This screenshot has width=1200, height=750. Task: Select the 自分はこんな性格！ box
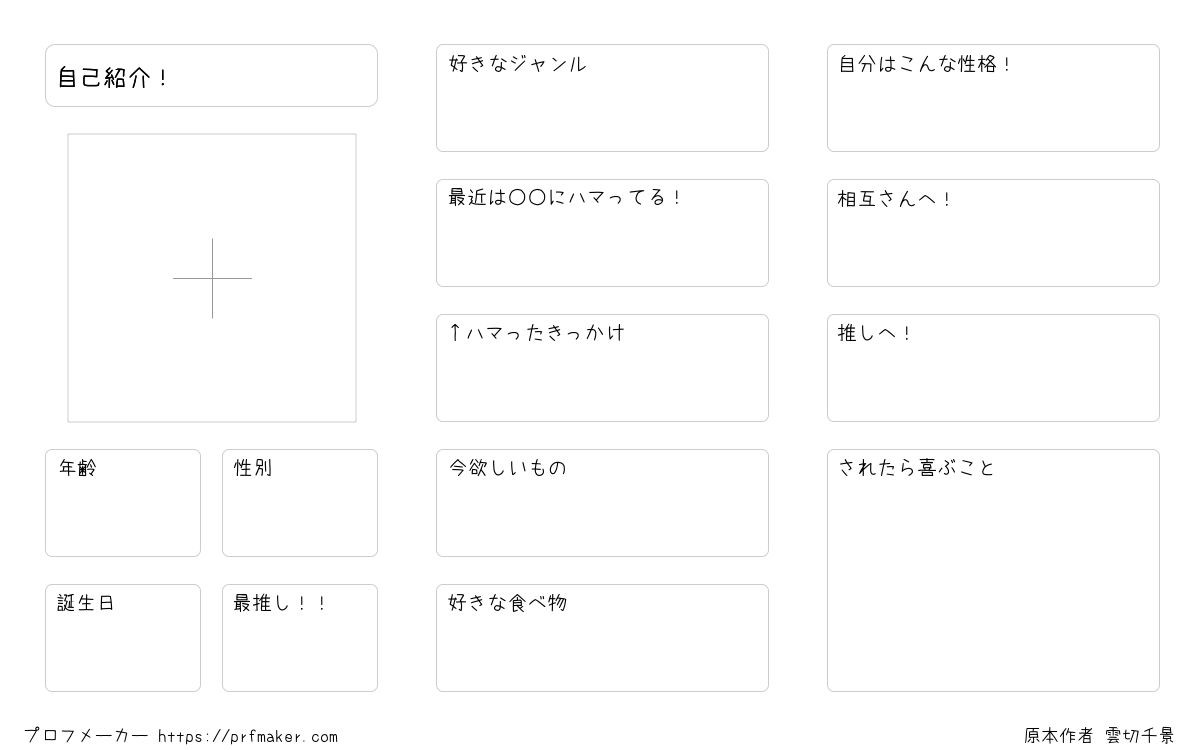tap(993, 98)
